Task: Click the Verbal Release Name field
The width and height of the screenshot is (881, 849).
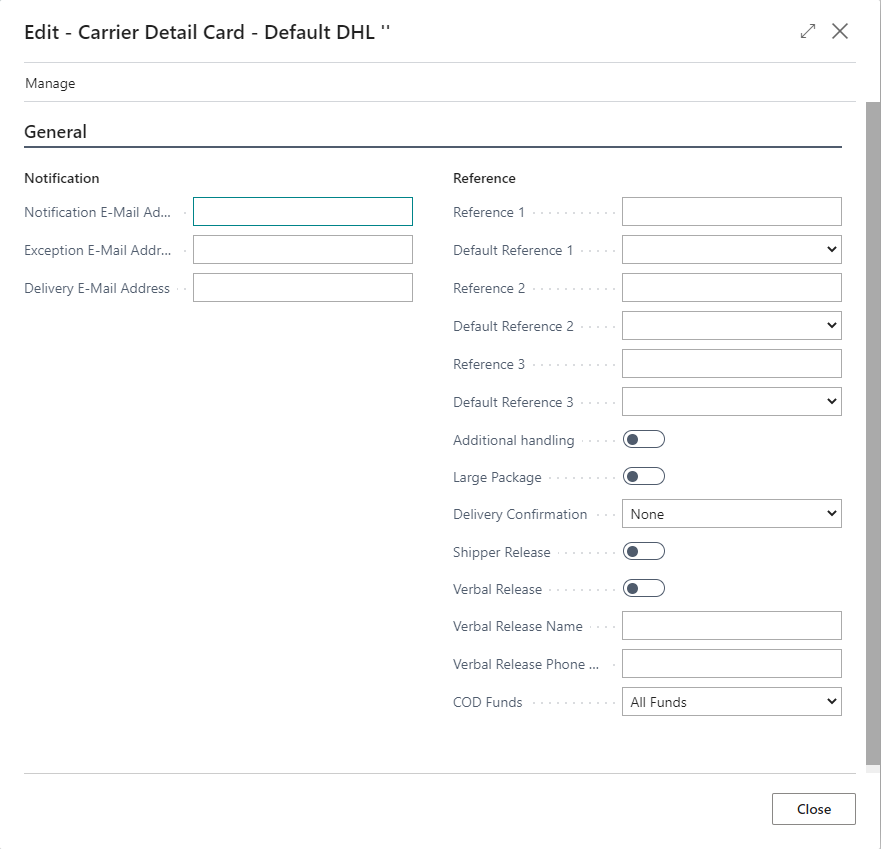Action: (731, 626)
